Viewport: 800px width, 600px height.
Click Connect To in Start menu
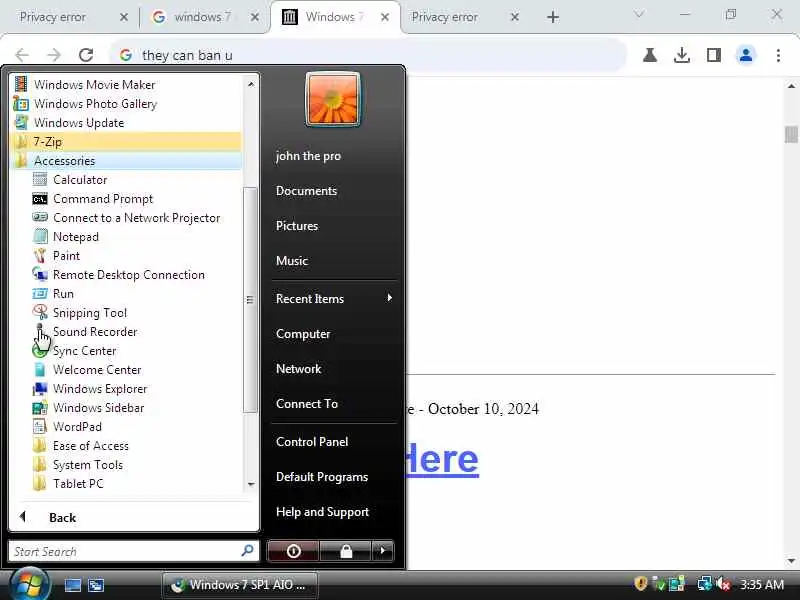click(x=307, y=404)
